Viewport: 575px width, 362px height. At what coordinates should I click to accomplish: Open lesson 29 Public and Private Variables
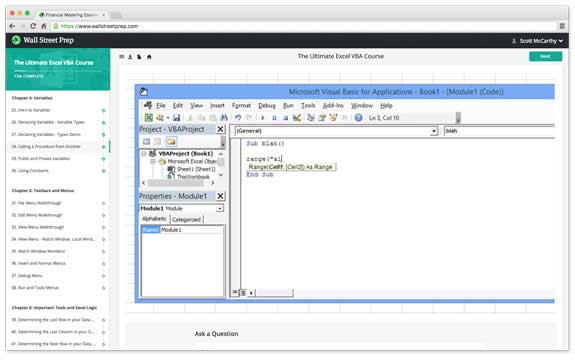pos(41,159)
